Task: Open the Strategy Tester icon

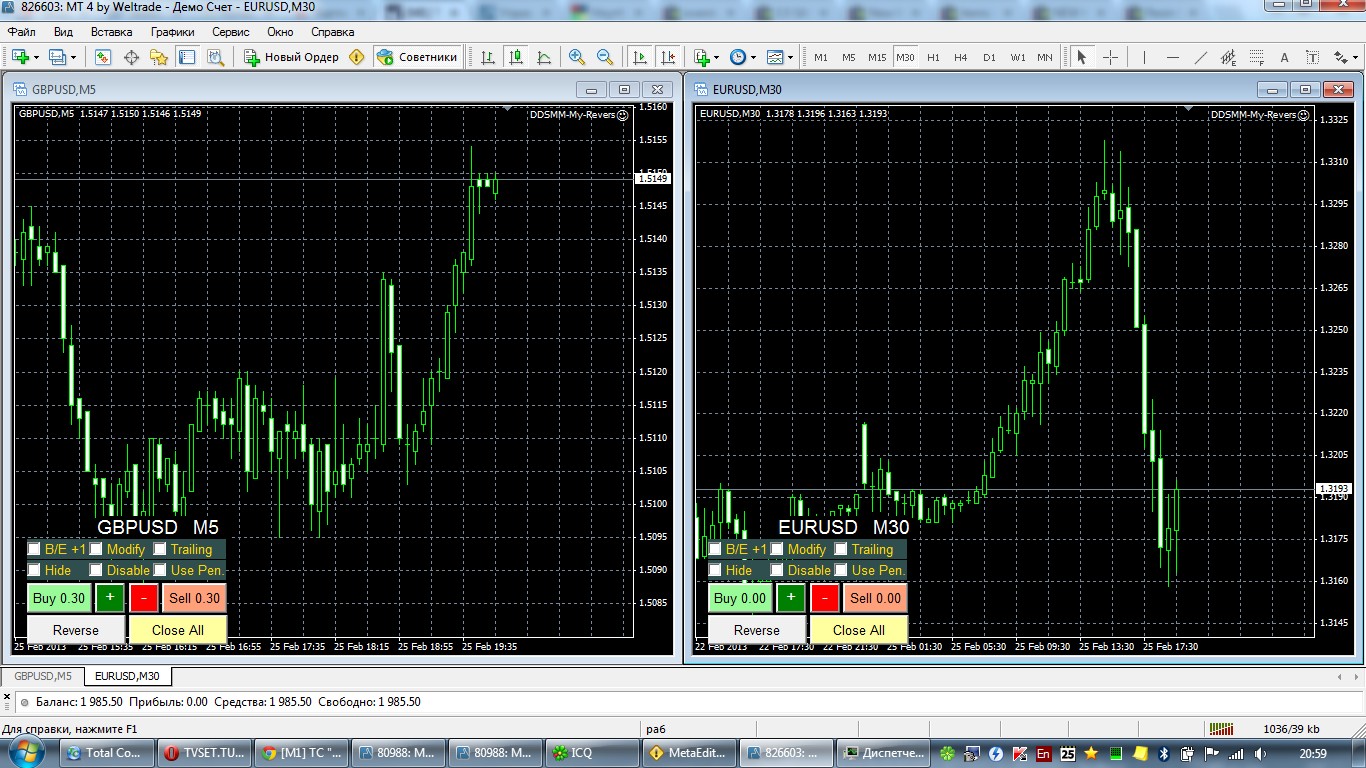Action: click(215, 57)
